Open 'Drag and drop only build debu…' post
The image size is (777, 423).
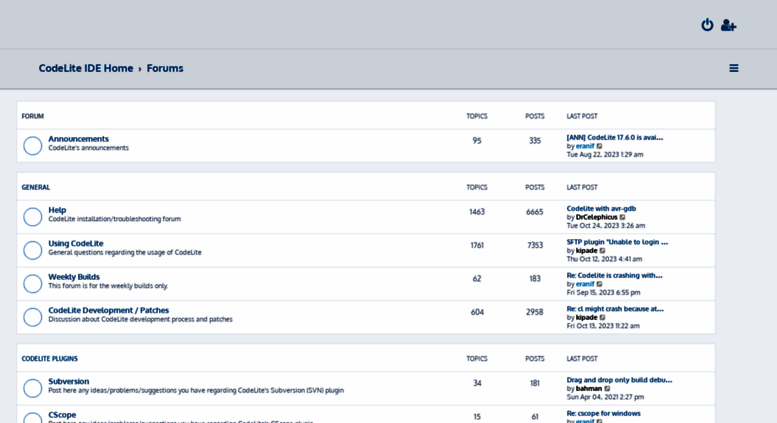click(619, 380)
